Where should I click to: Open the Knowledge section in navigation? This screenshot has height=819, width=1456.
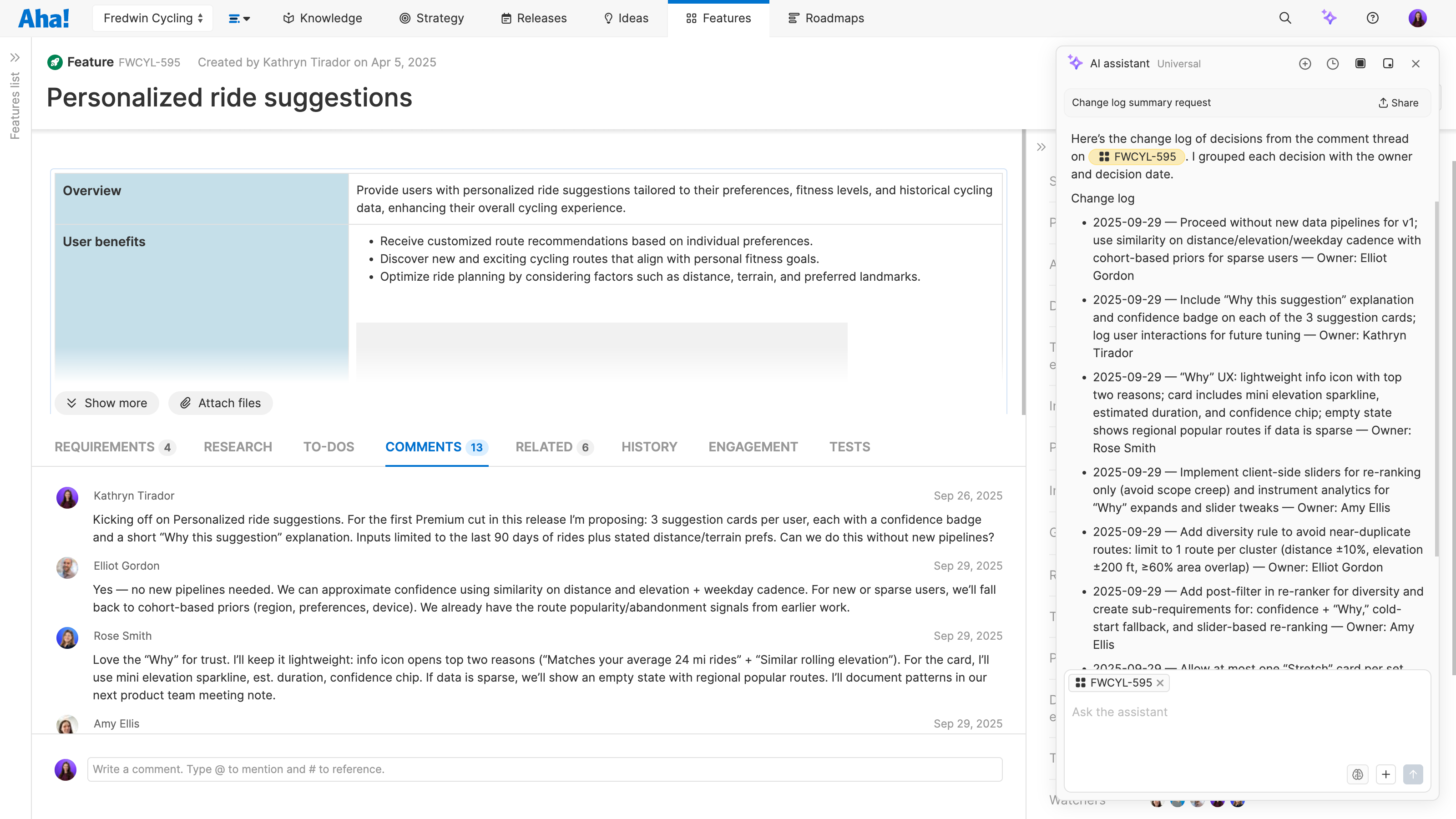(x=322, y=18)
